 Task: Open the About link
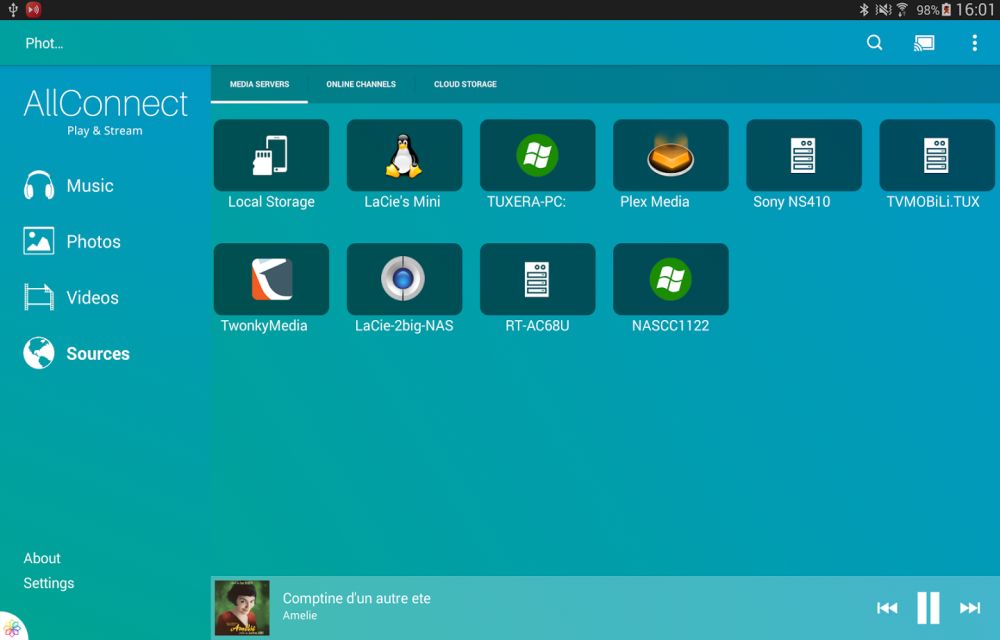click(42, 558)
